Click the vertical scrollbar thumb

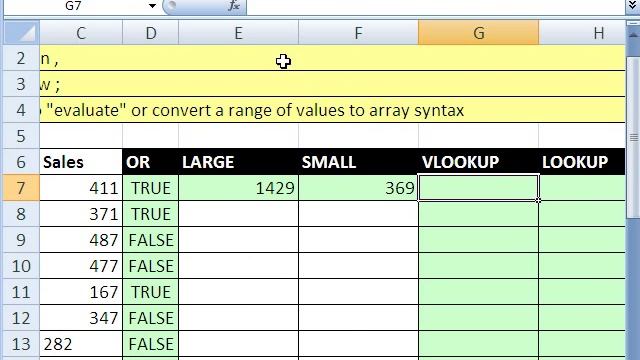(633, 137)
